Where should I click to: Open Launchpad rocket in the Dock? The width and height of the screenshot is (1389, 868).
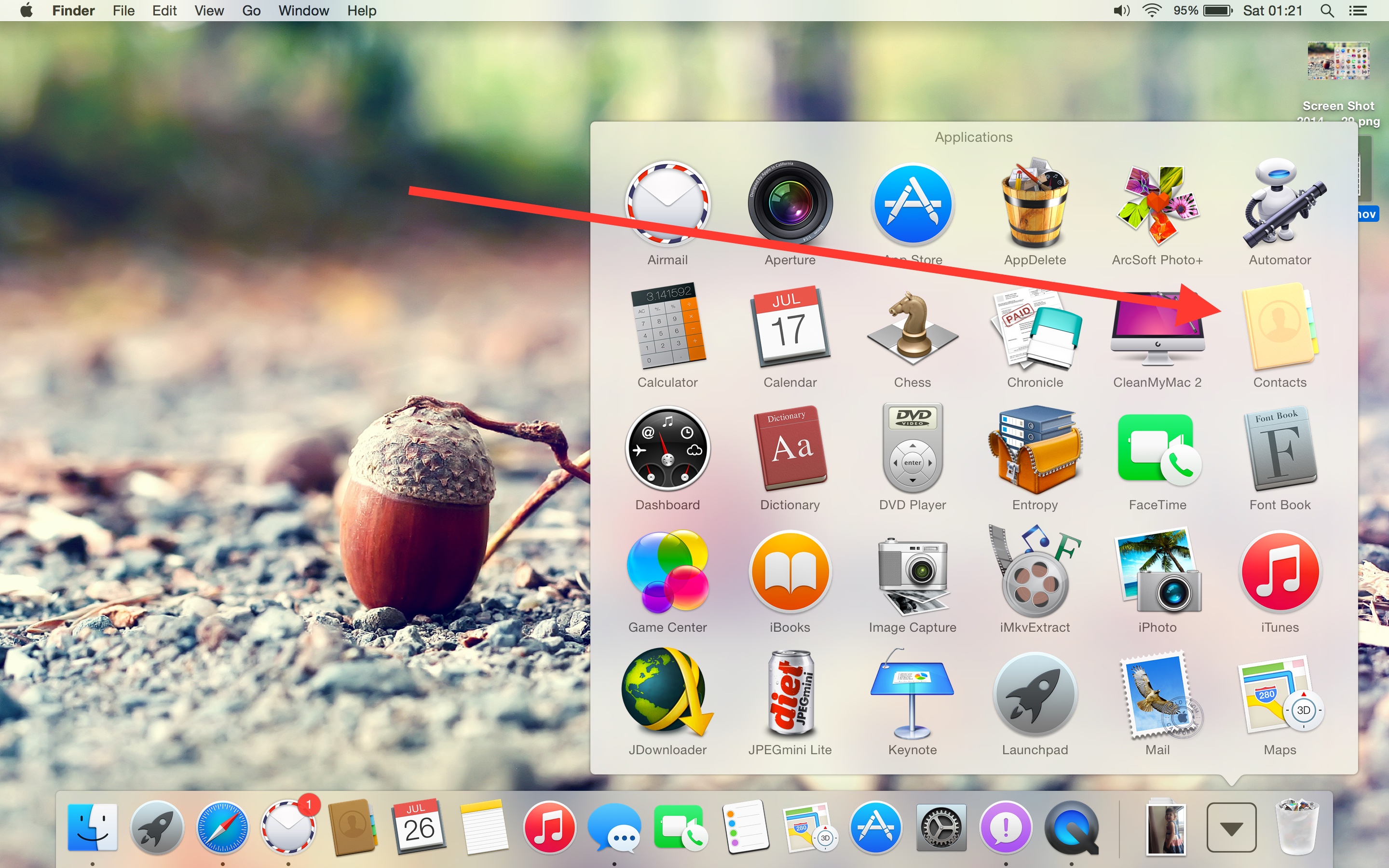(157, 827)
